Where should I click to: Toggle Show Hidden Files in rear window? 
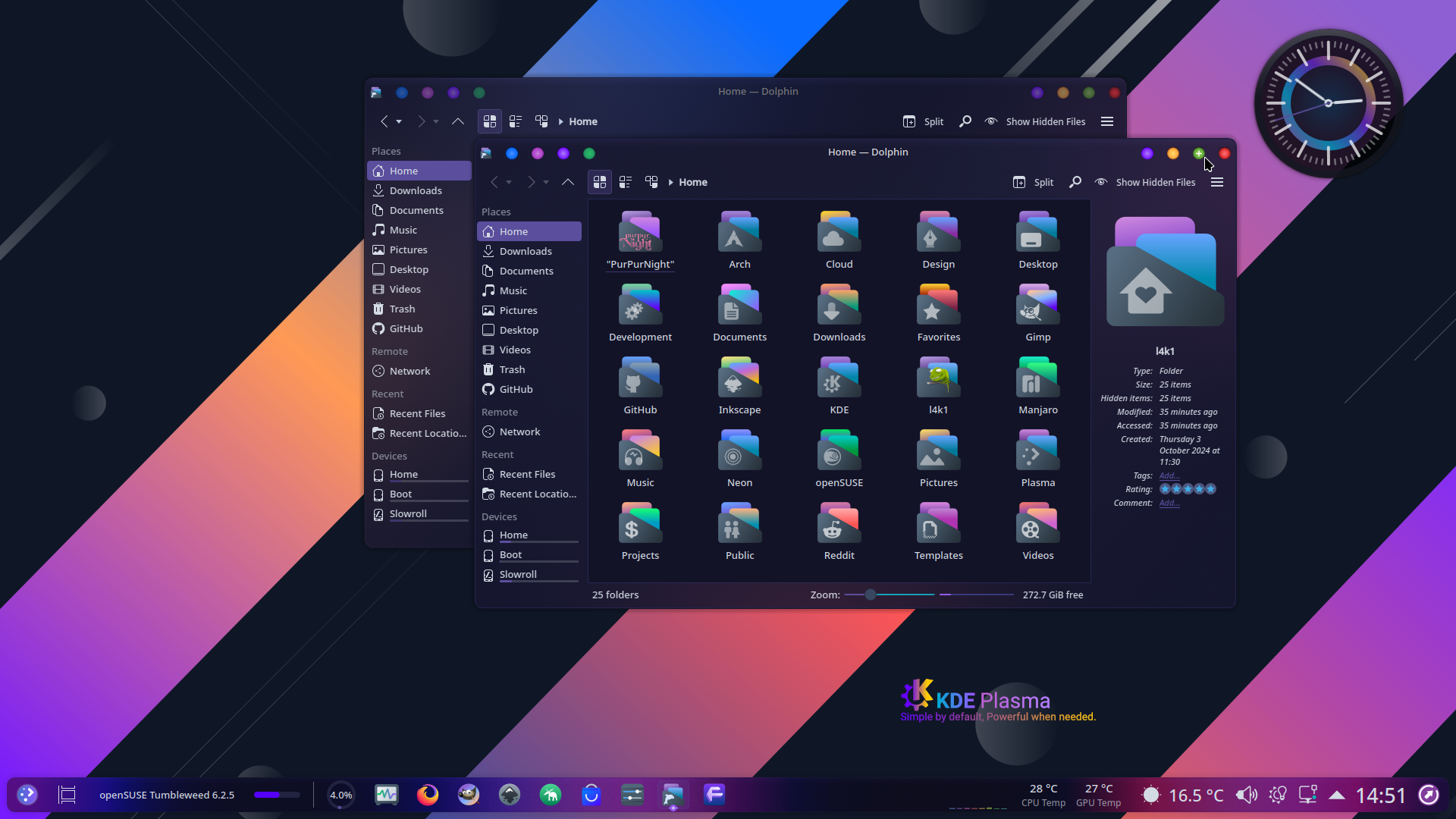[x=1035, y=121]
